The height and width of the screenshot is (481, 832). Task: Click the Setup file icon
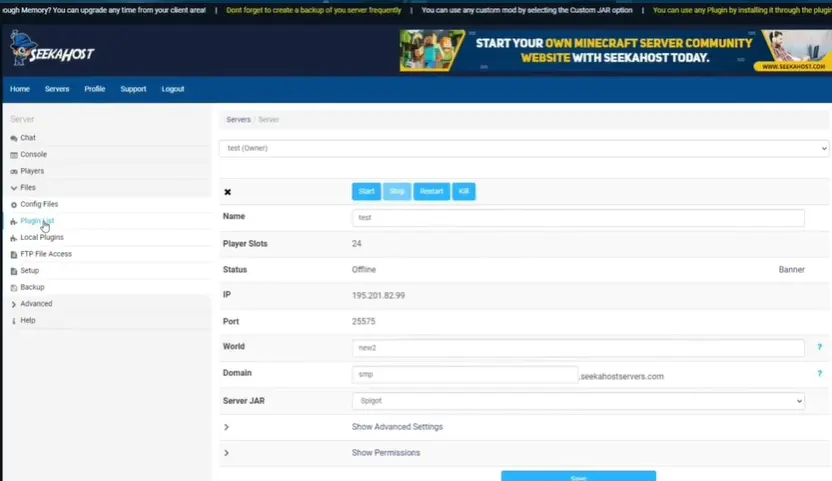[14, 271]
